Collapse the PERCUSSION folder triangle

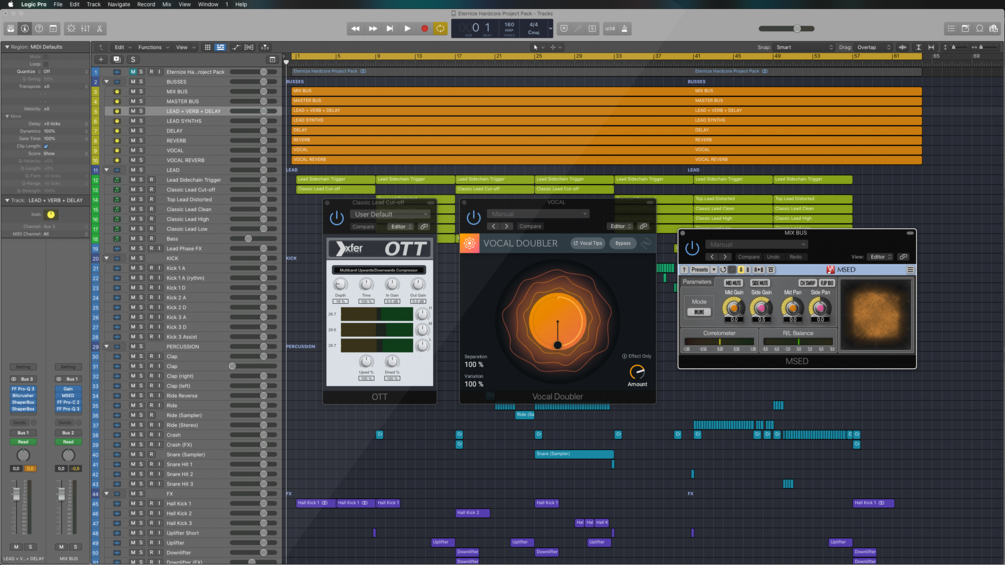(x=106, y=347)
